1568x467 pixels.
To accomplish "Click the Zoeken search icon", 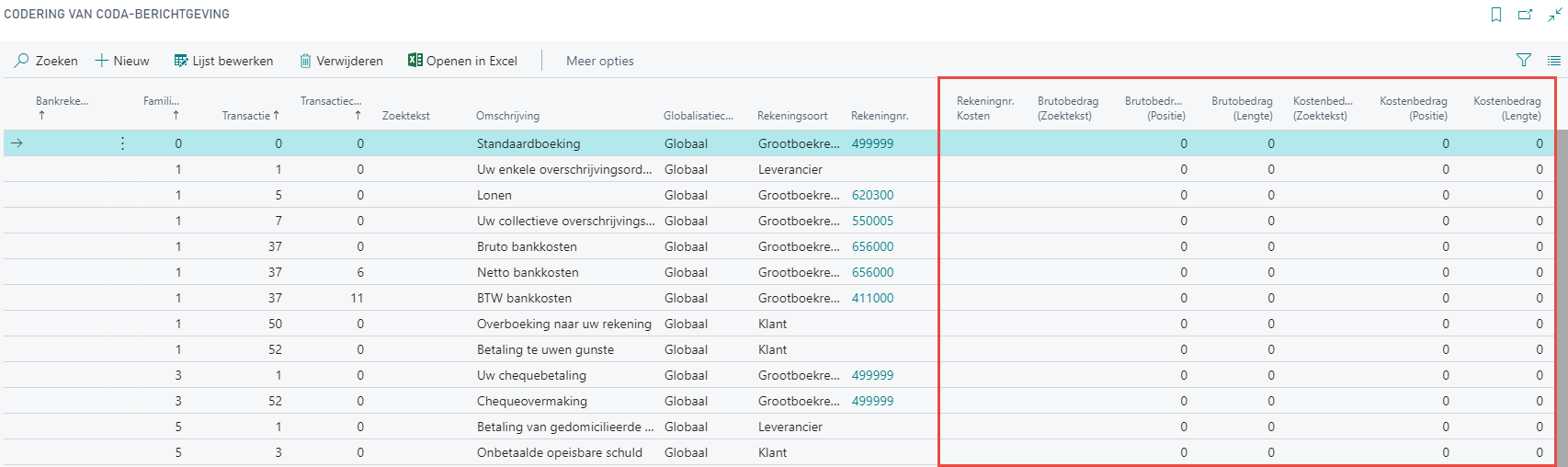I will (x=21, y=61).
